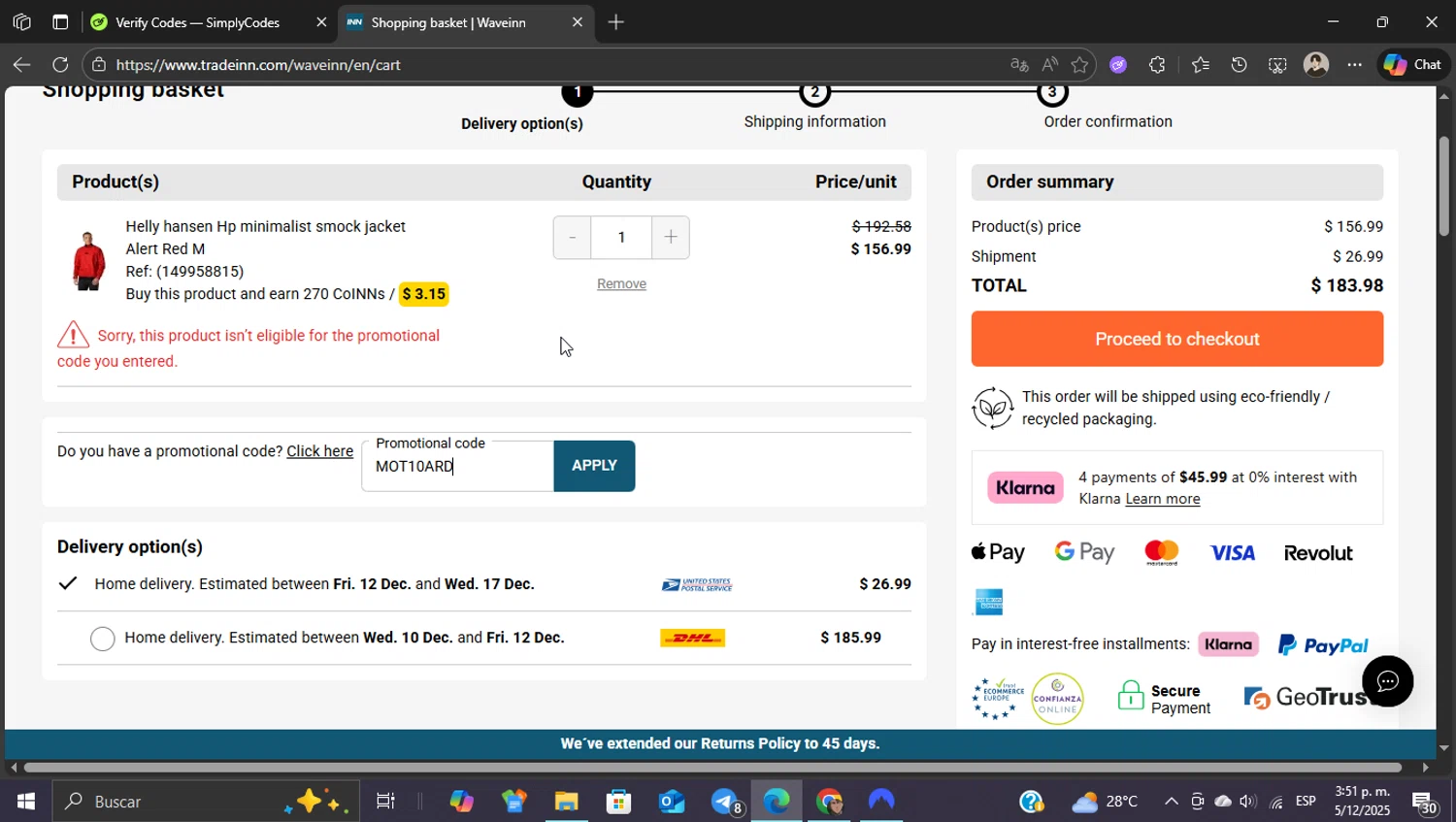The image size is (1456, 822).
Task: Open a new browser tab
Action: 615,21
